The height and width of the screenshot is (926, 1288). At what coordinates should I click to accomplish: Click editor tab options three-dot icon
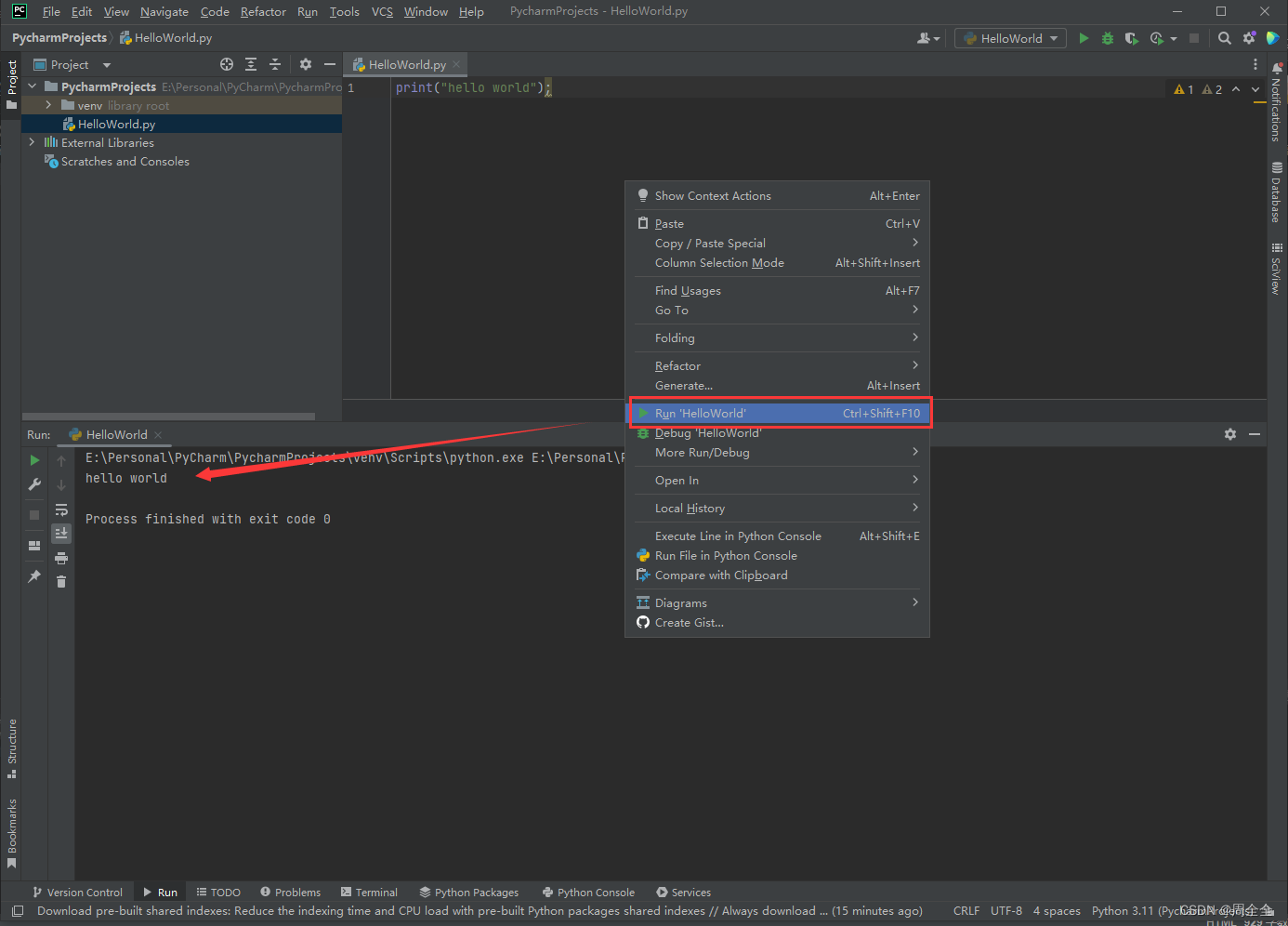(1255, 64)
